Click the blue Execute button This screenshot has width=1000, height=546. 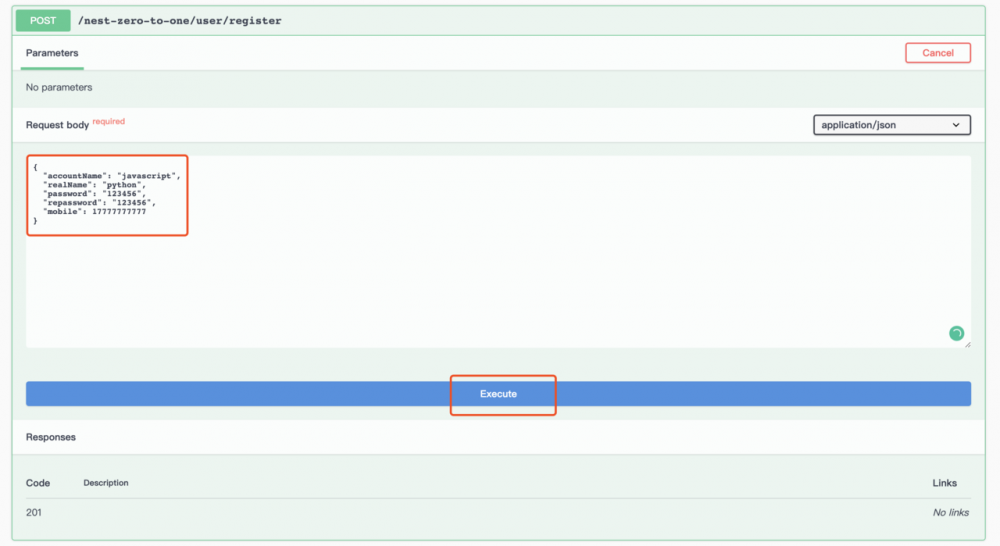click(498, 394)
